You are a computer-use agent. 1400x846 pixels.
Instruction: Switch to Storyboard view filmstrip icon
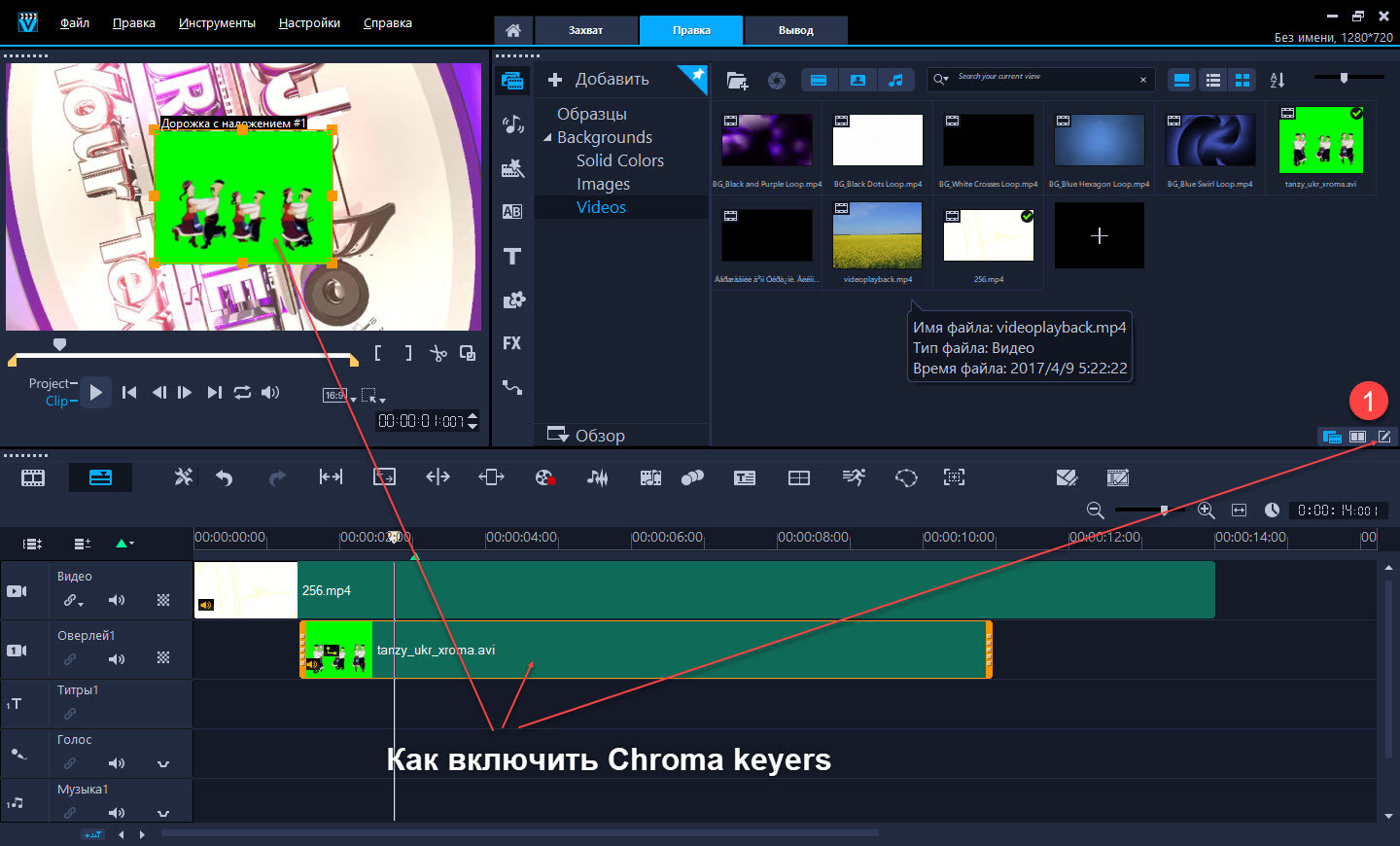(x=33, y=477)
